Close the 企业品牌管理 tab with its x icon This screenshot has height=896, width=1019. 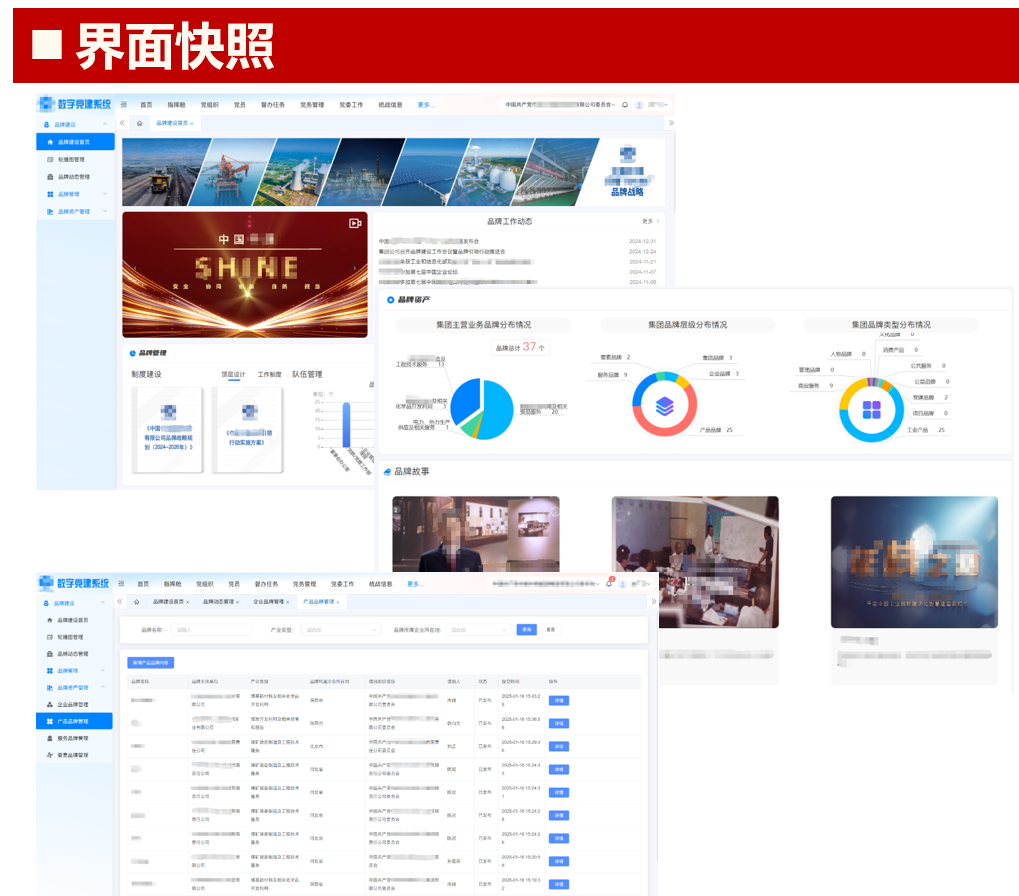(x=288, y=602)
